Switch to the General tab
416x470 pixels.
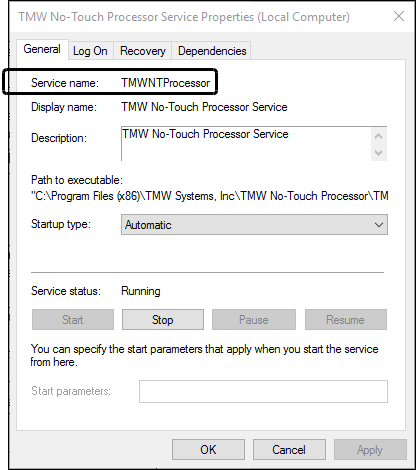click(x=42, y=49)
